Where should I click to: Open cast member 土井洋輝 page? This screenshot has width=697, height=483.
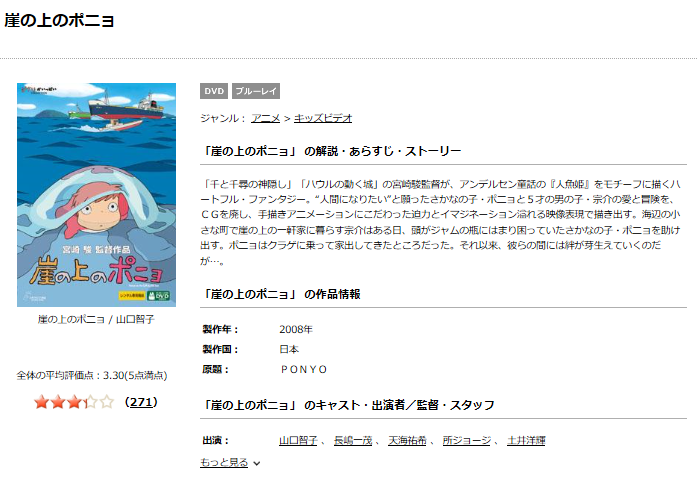pyautogui.click(x=526, y=440)
